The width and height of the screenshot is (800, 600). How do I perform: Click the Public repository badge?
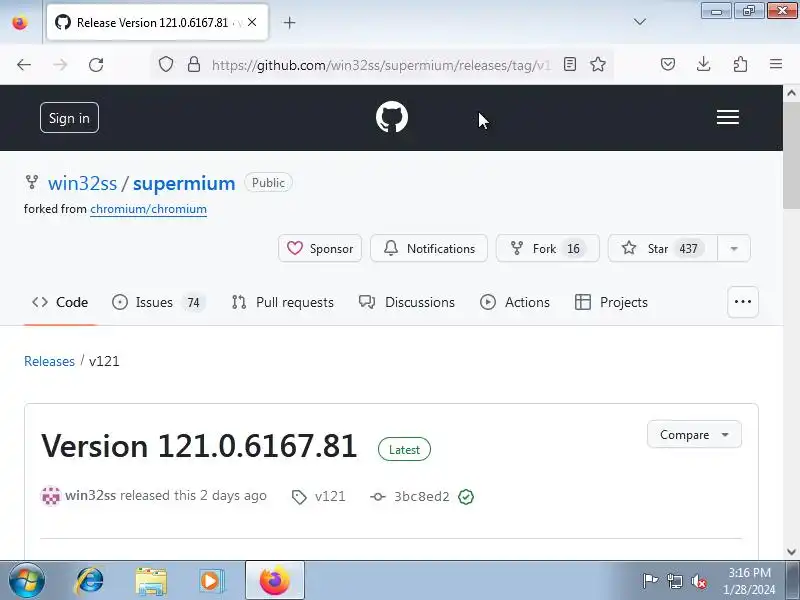point(268,183)
